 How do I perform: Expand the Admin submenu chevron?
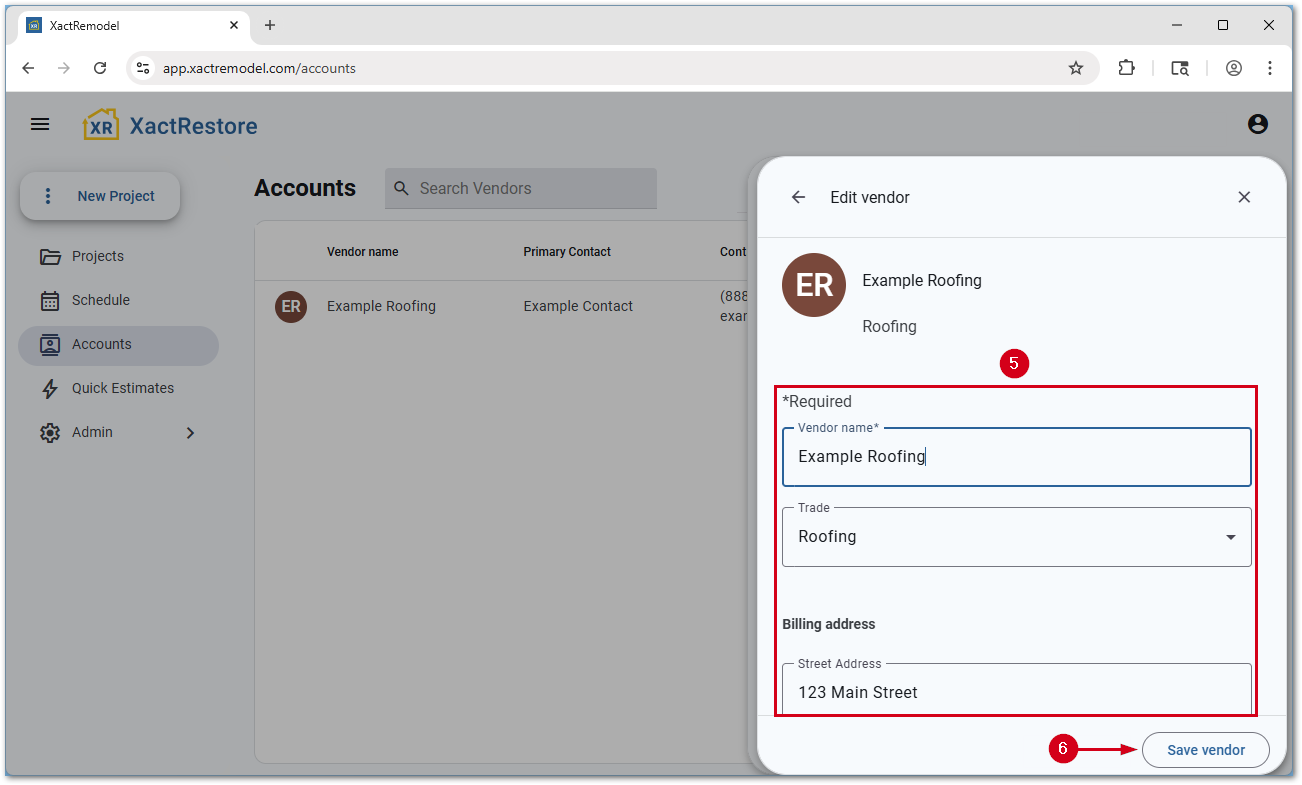tap(190, 433)
